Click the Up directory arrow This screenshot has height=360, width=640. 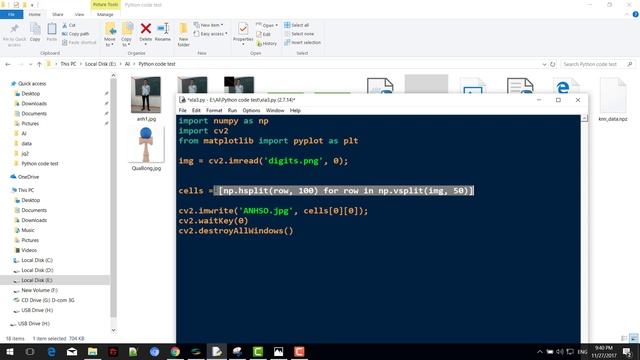pos(39,64)
